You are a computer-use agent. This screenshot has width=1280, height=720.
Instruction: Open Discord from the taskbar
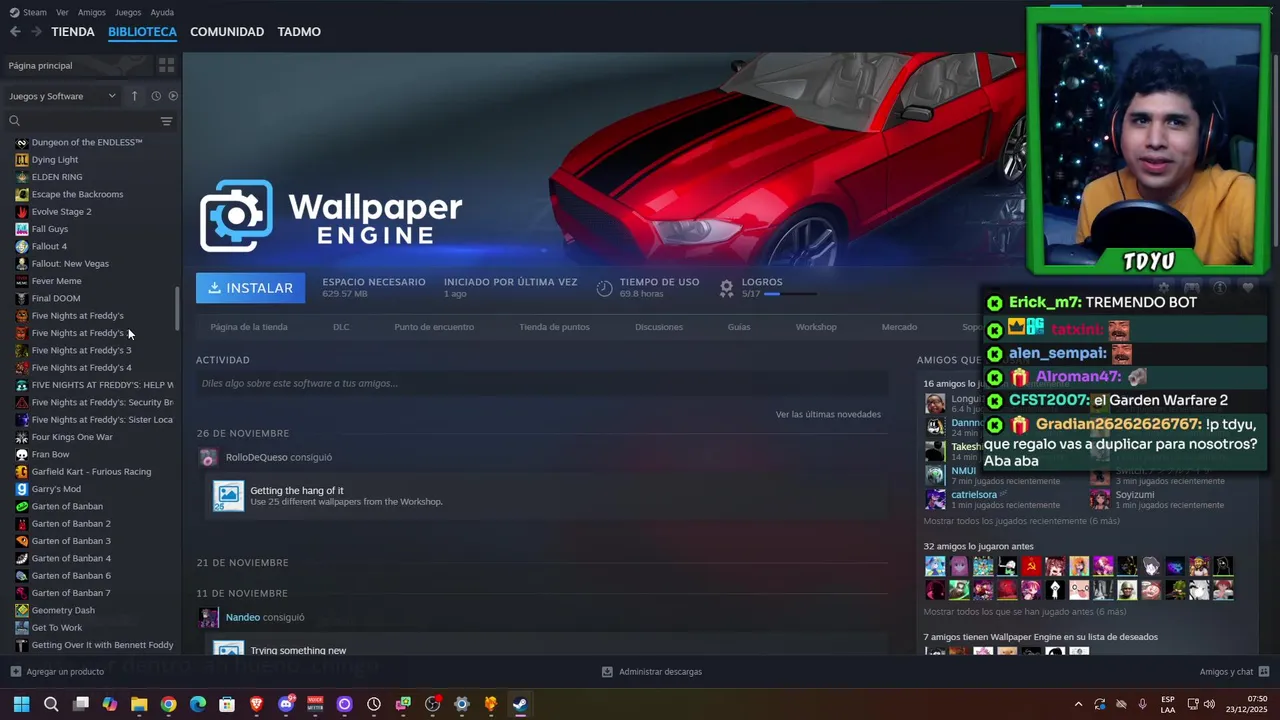pos(286,704)
